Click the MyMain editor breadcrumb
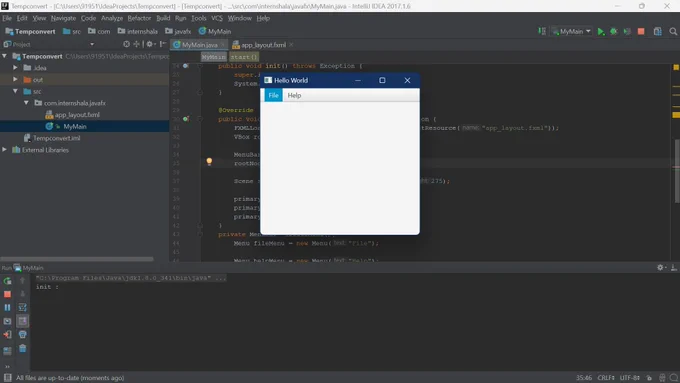Screen dimensions: 680x383 tap(213, 57)
